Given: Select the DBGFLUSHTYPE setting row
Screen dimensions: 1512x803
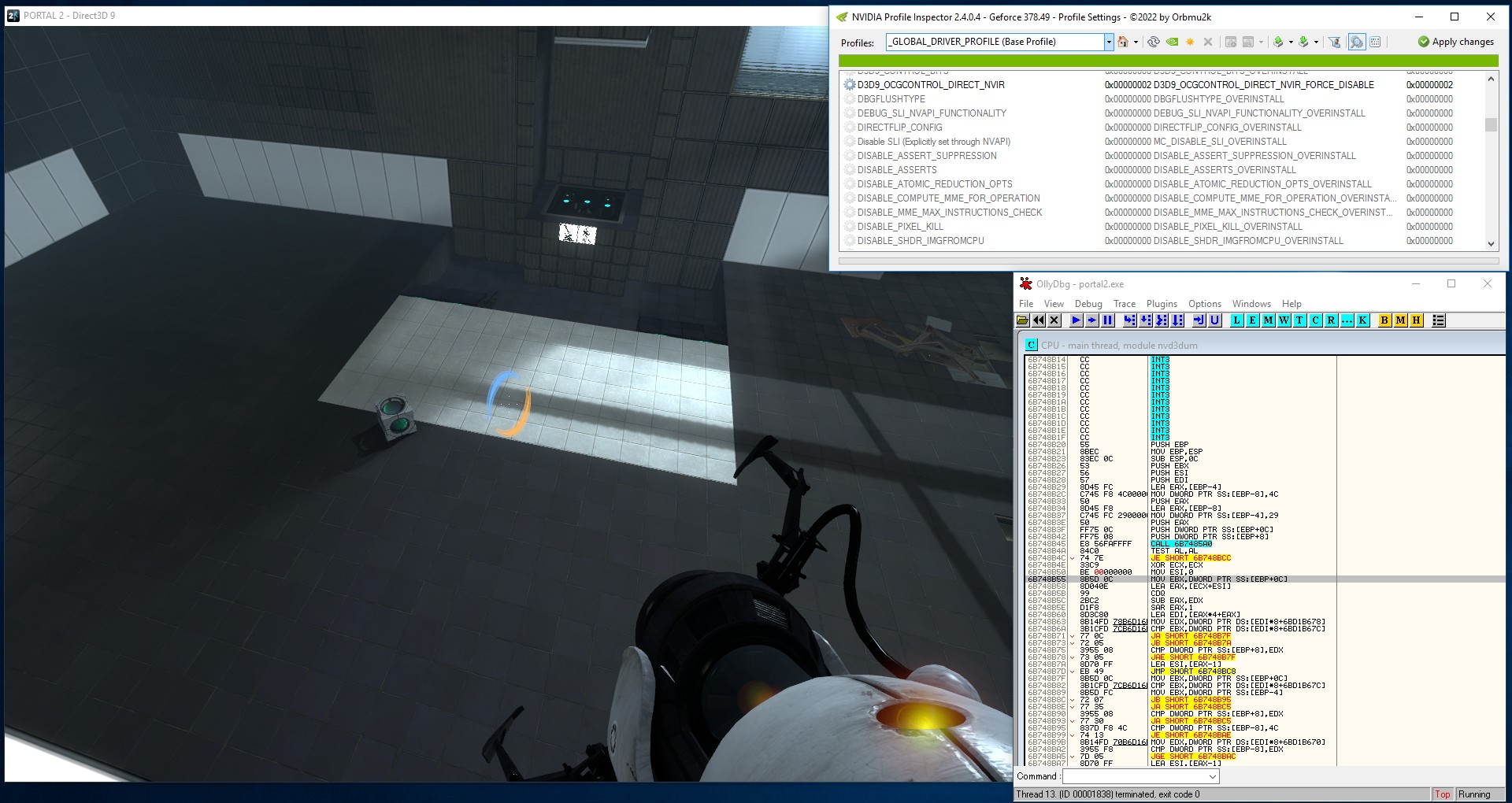Looking at the screenshot, I should coord(1162,99).
